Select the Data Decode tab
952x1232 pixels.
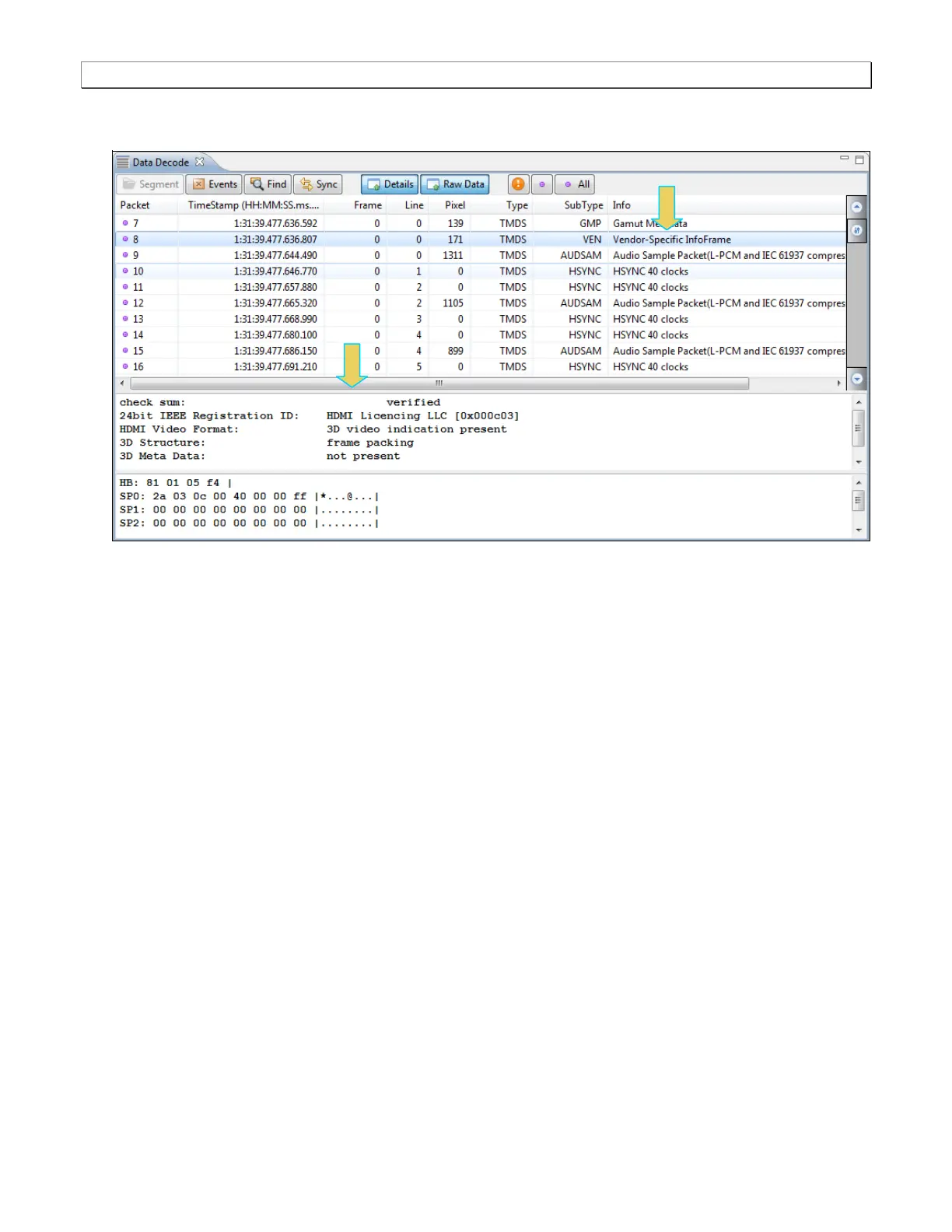[x=160, y=163]
